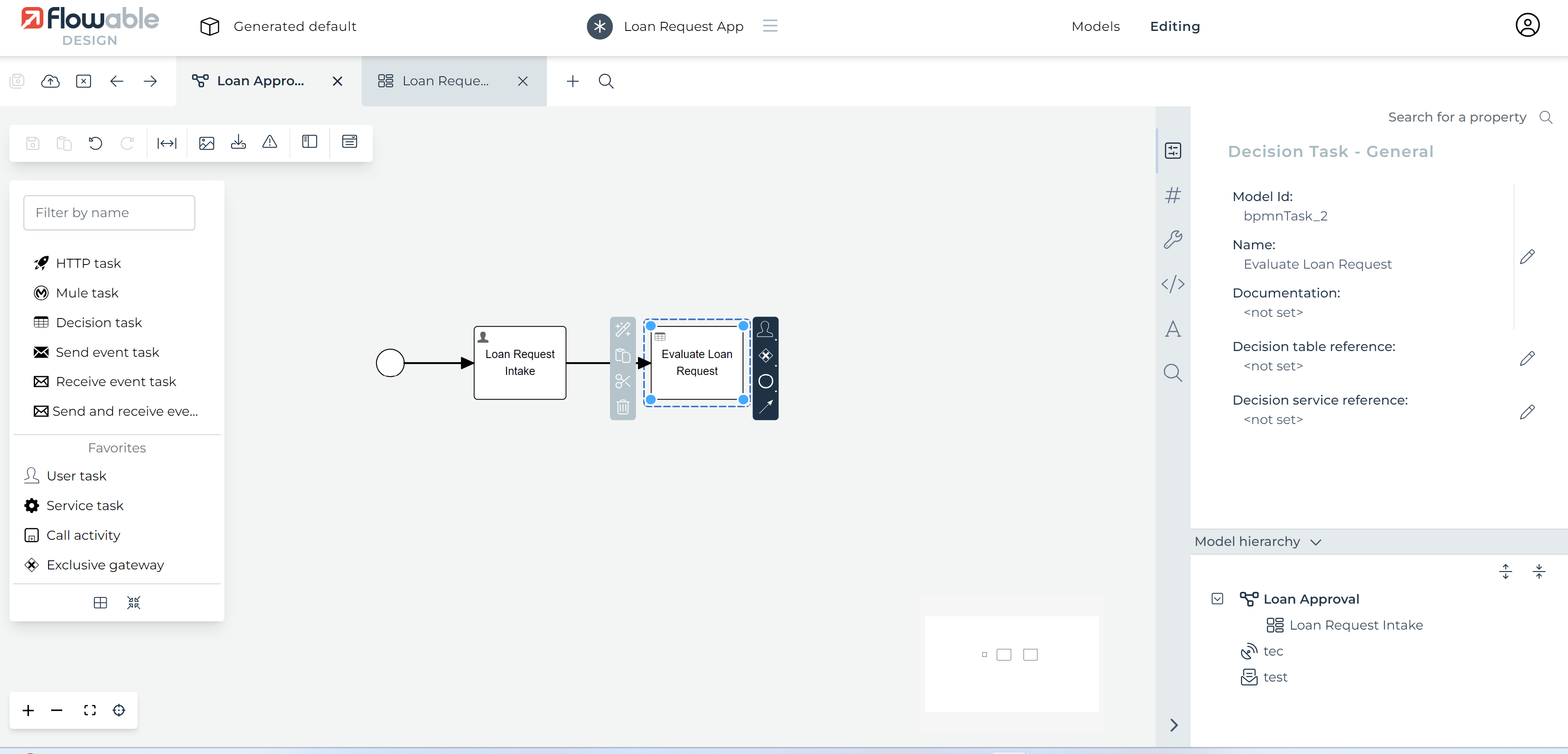Switch to the Loan Approval tab
Viewport: 1568px width, 754px height.
(261, 80)
